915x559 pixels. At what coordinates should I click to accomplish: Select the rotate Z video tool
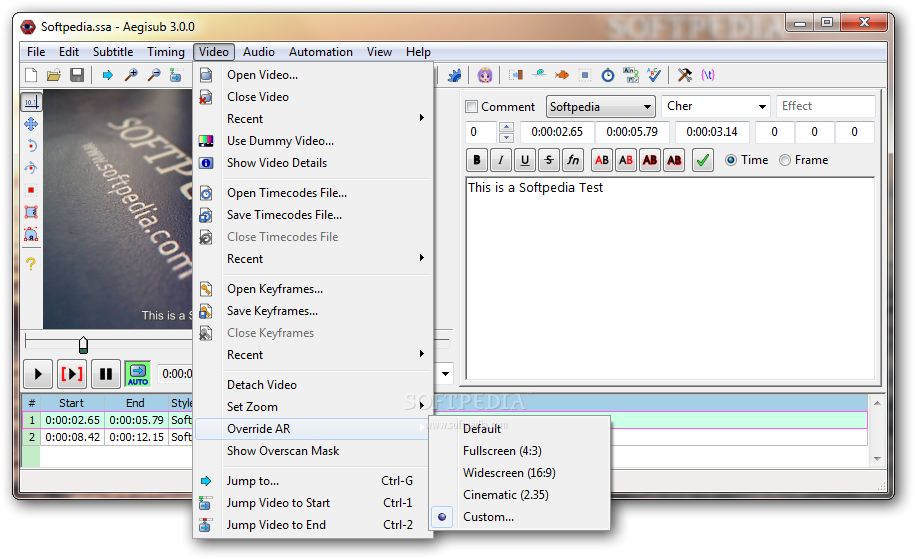(x=31, y=146)
